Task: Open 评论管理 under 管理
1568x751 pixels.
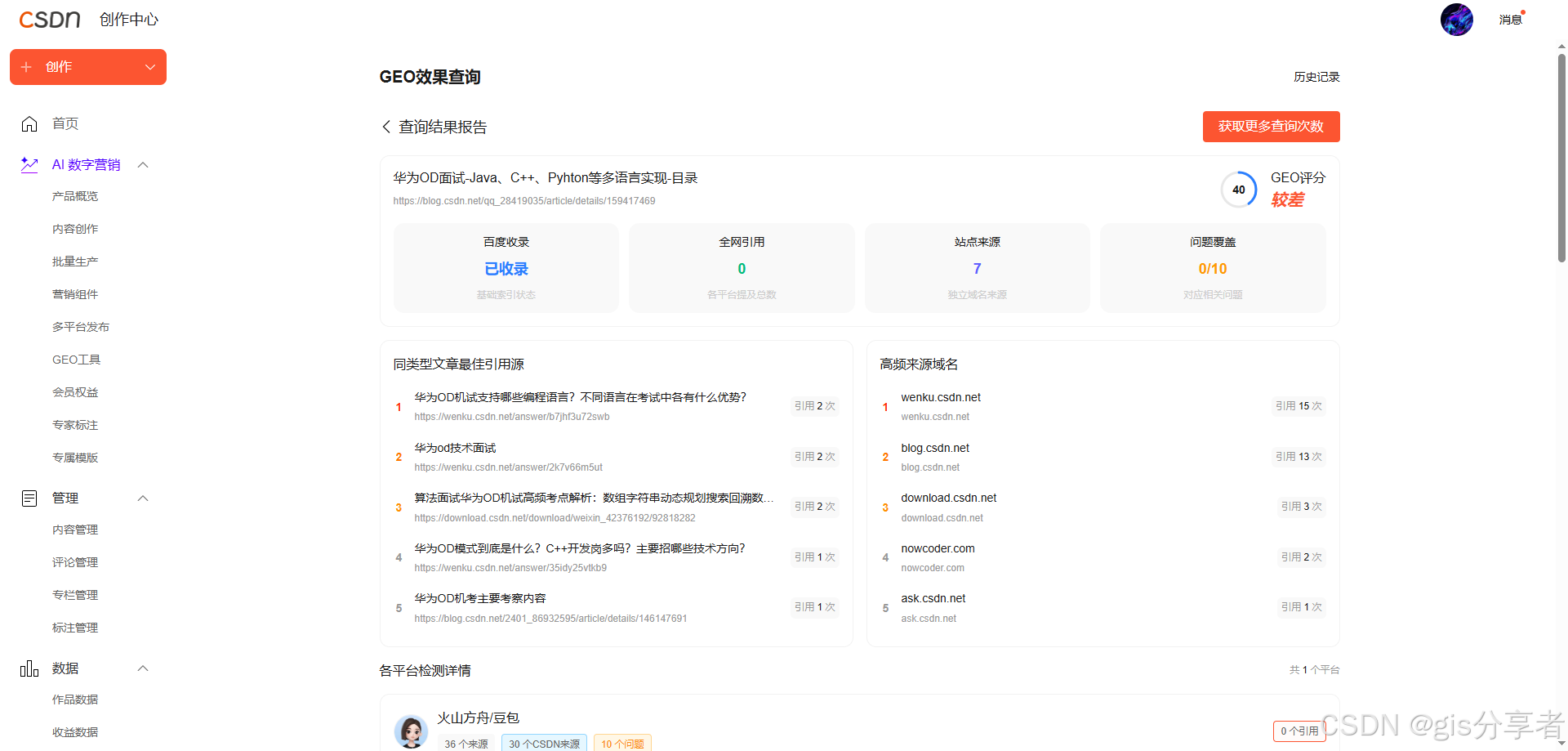Action: [75, 562]
